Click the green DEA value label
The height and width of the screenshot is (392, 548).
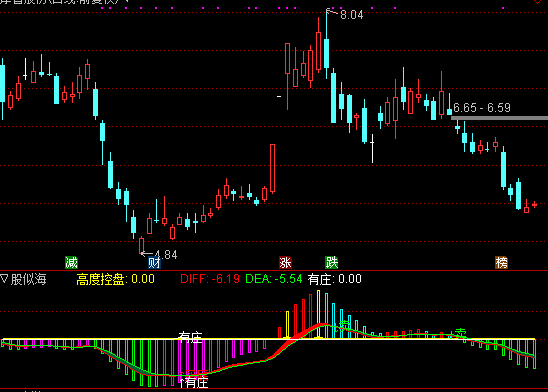[274, 279]
